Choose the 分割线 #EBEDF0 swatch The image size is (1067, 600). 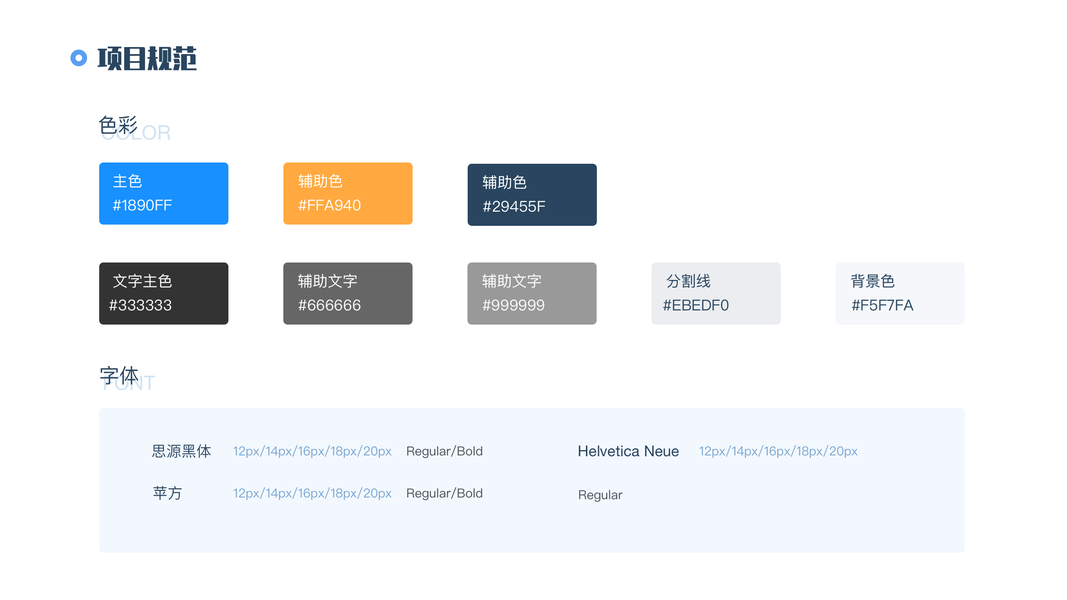tap(716, 293)
